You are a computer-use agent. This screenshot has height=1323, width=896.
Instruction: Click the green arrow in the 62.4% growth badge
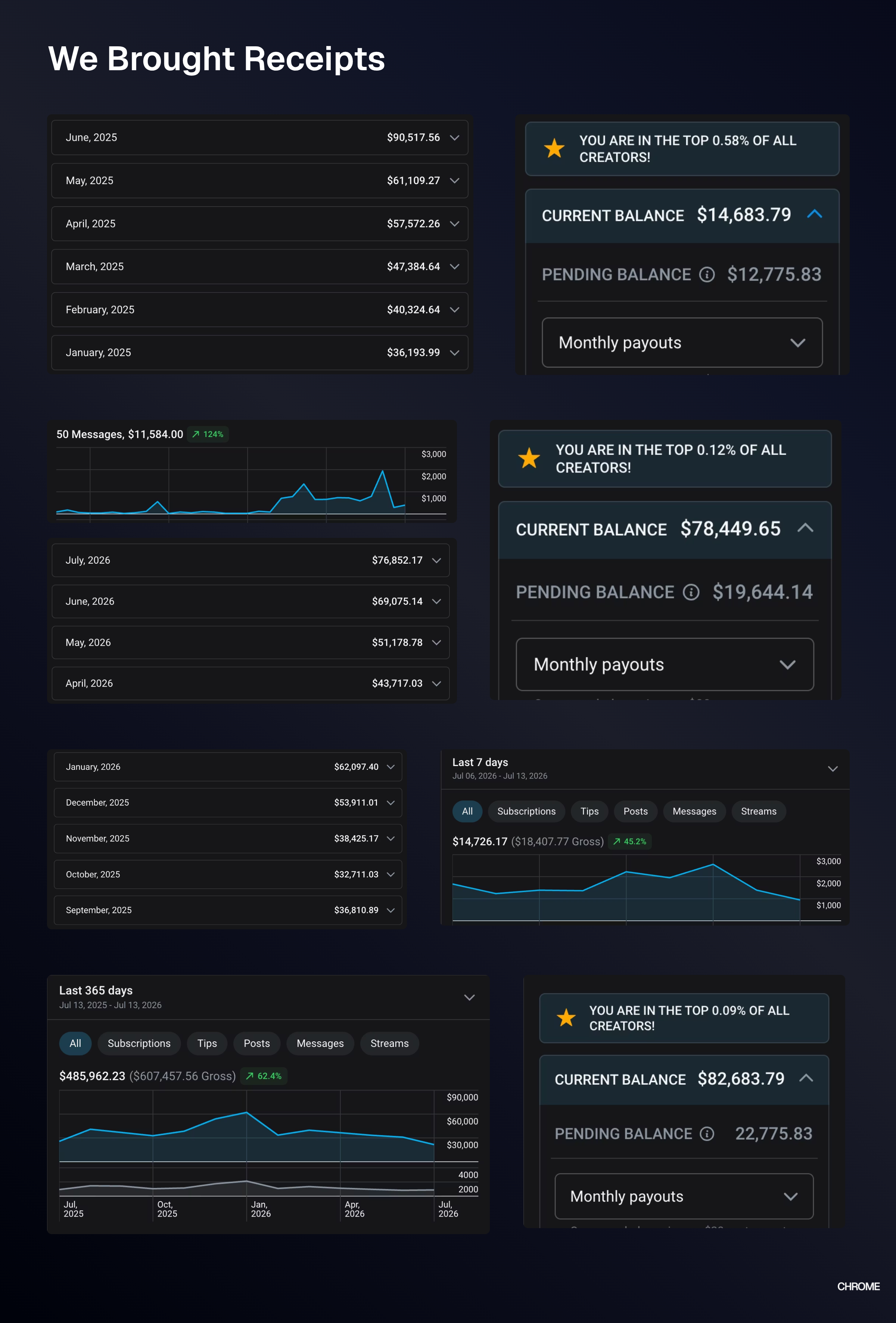(249, 1076)
